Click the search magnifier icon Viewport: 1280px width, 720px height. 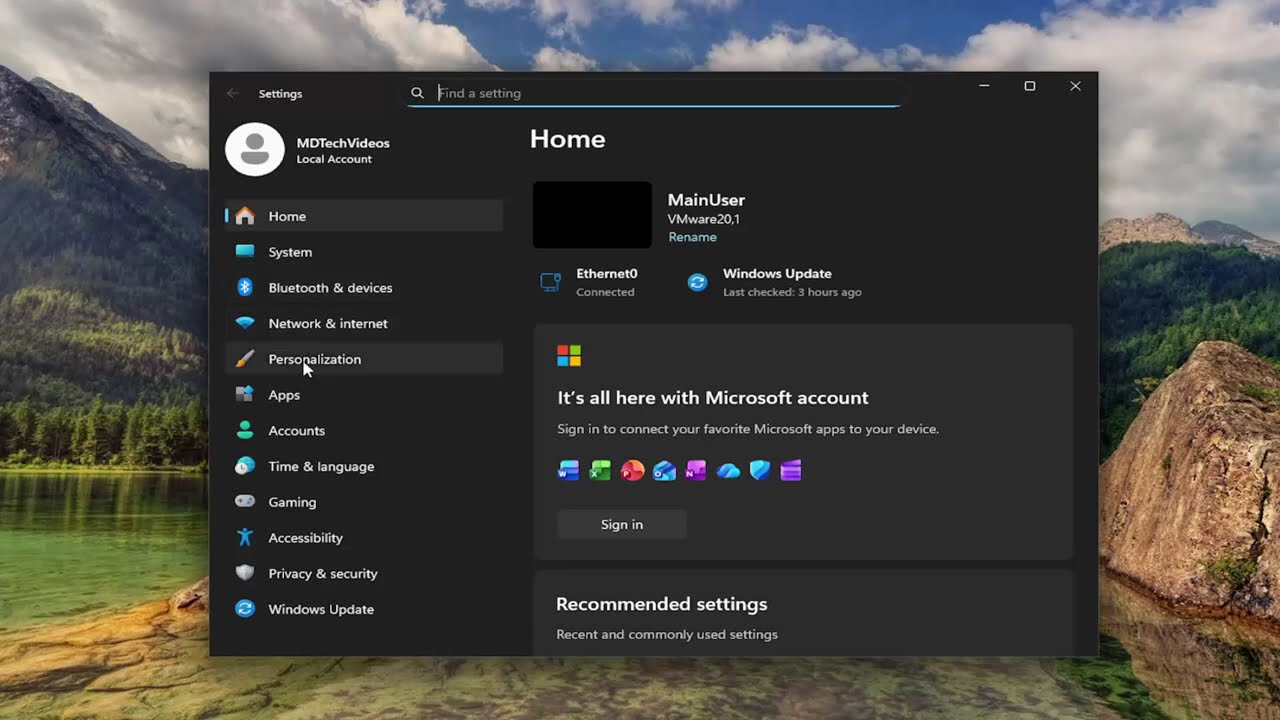click(418, 93)
